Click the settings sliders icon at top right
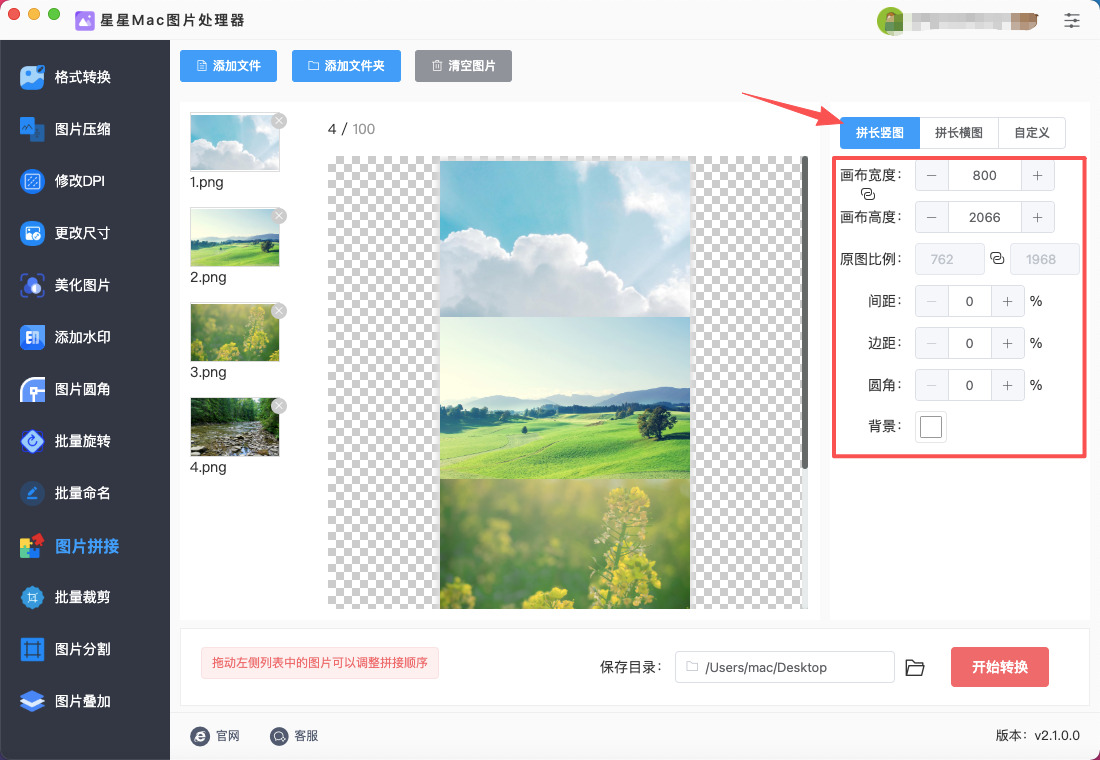This screenshot has height=760, width=1100. click(1071, 20)
